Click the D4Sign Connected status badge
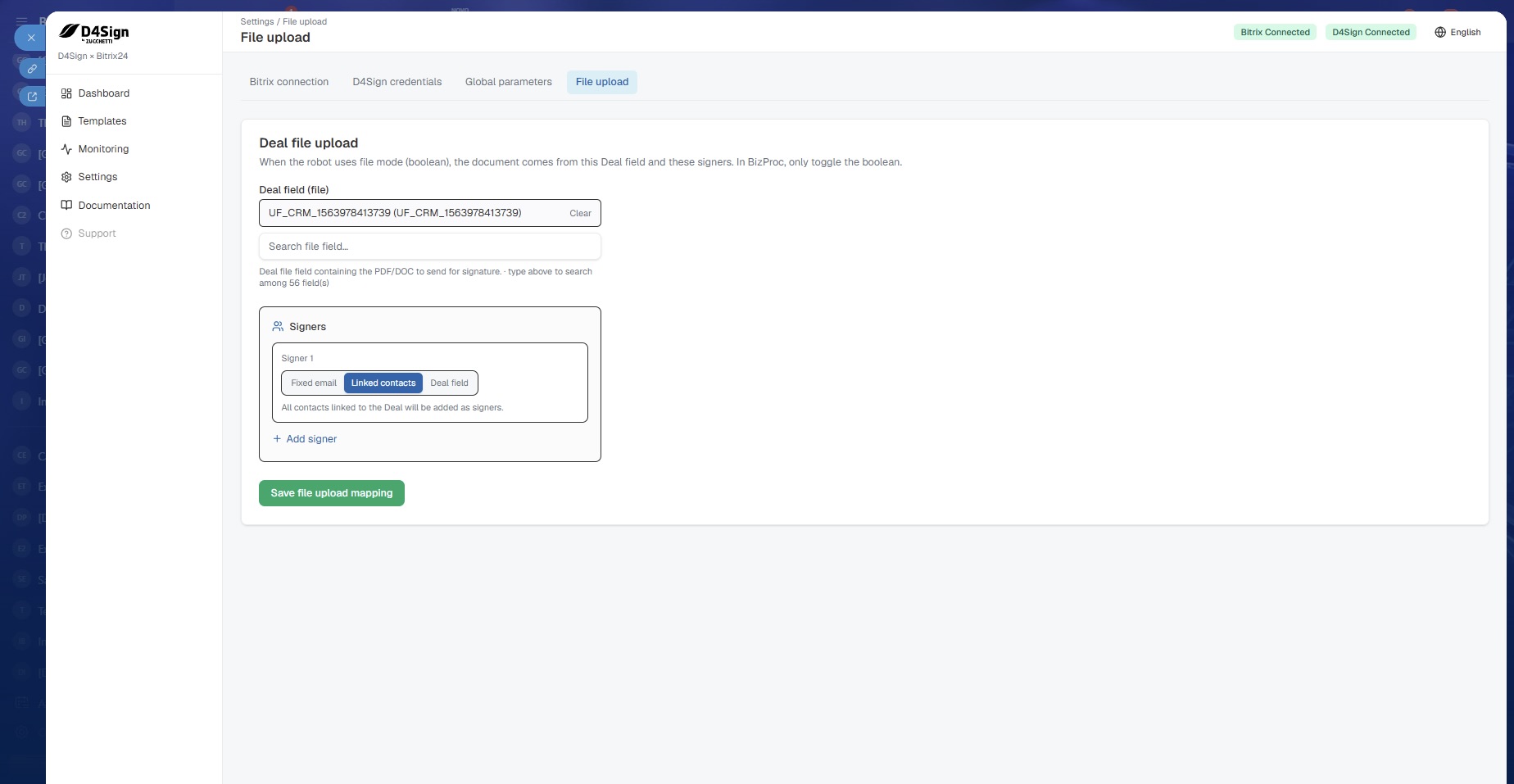1514x784 pixels. click(x=1371, y=33)
